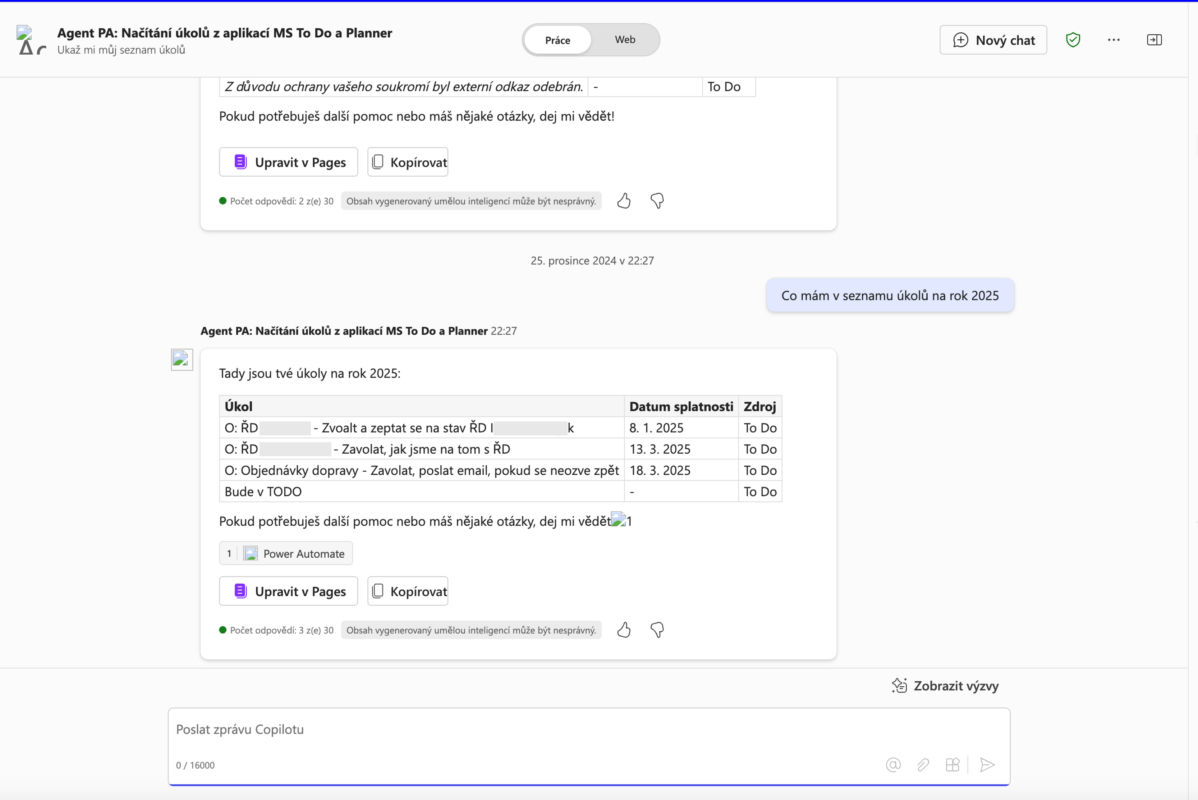Toggle the side panel icon at top right
This screenshot has width=1198, height=800.
[x=1154, y=40]
